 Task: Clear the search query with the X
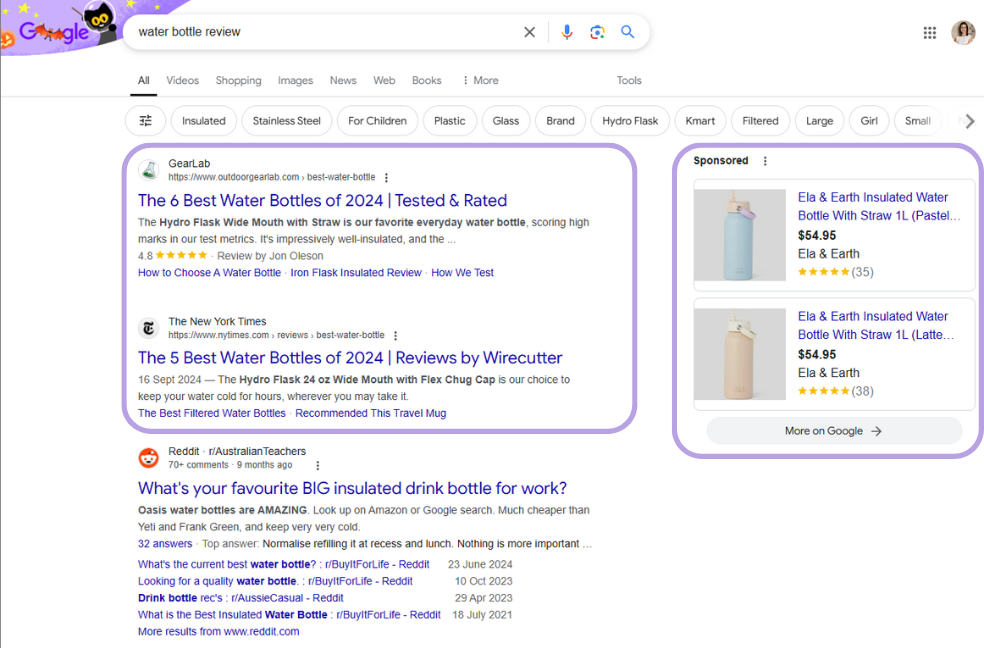529,31
